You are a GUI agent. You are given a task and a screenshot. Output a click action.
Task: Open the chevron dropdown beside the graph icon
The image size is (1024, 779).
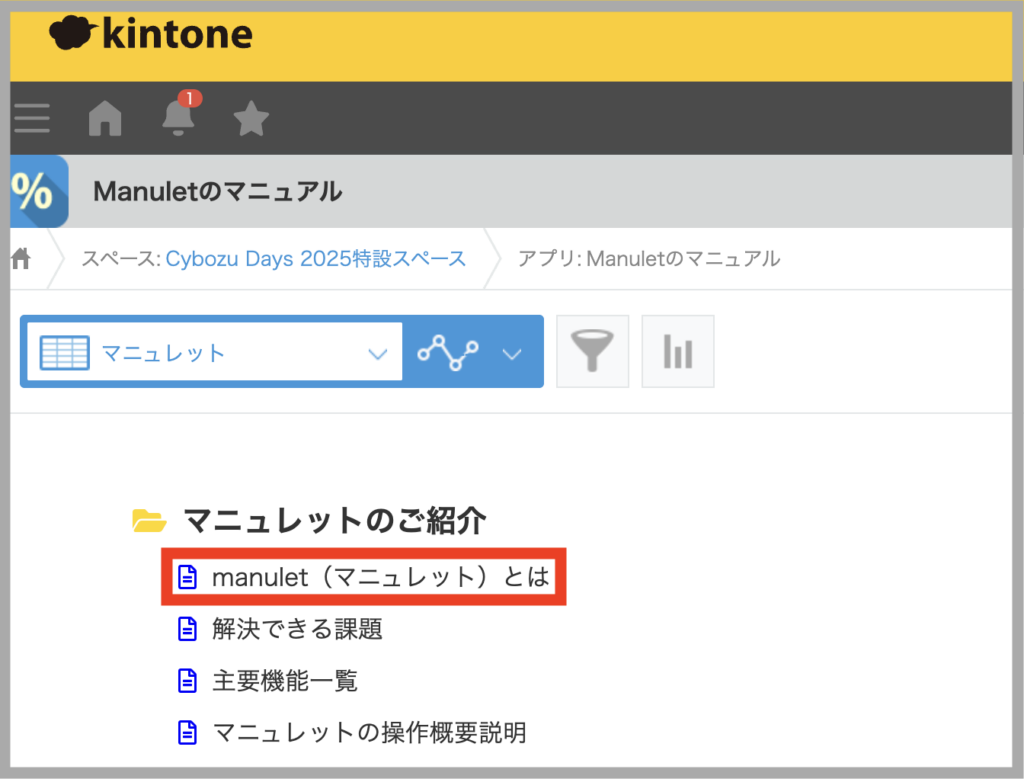click(x=512, y=353)
